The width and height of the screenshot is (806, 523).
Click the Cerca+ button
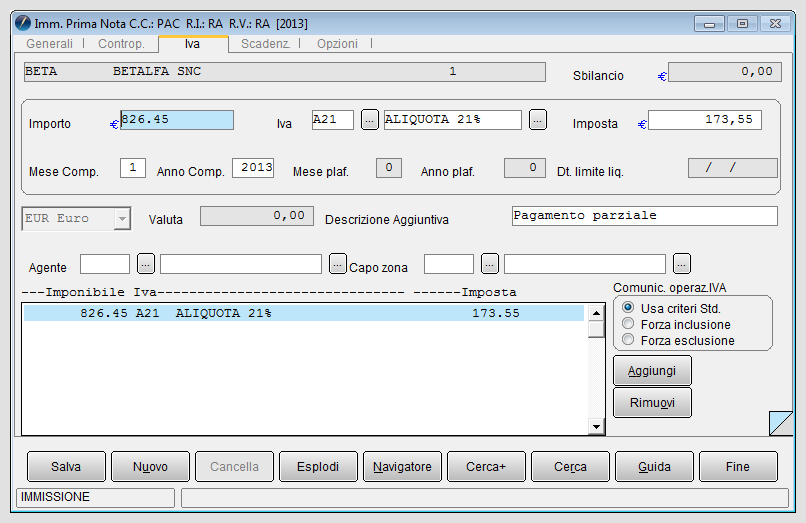tap(486, 466)
